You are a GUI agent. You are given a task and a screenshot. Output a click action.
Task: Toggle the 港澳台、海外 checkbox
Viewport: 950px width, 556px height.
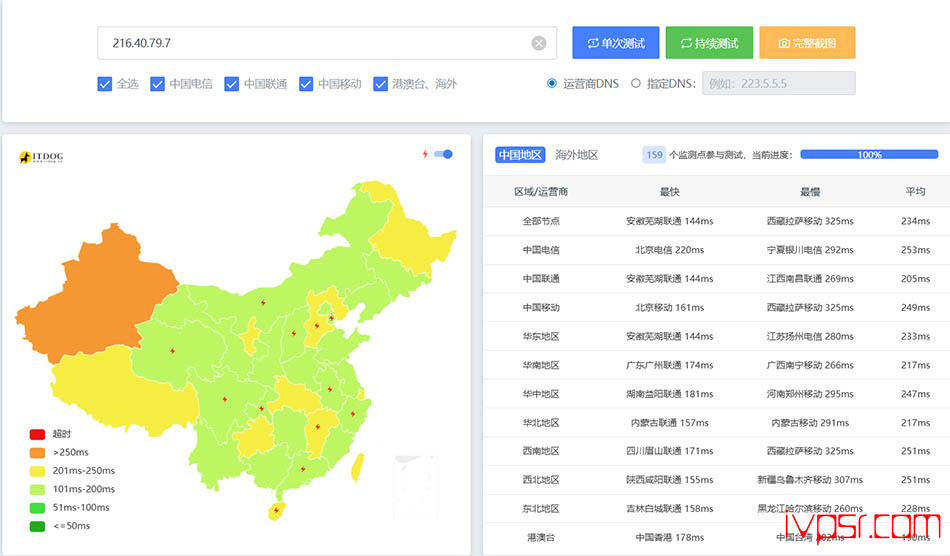380,84
